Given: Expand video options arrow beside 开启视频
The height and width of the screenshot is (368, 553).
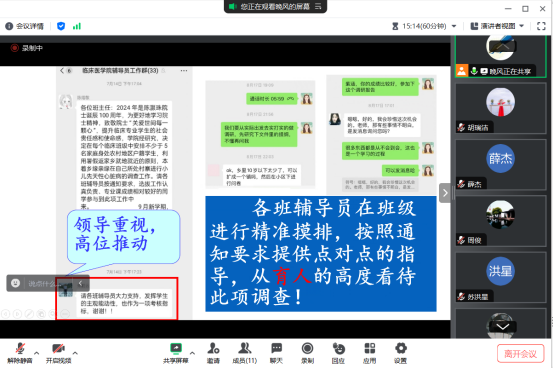Looking at the screenshot, I should pyautogui.click(x=75, y=352).
